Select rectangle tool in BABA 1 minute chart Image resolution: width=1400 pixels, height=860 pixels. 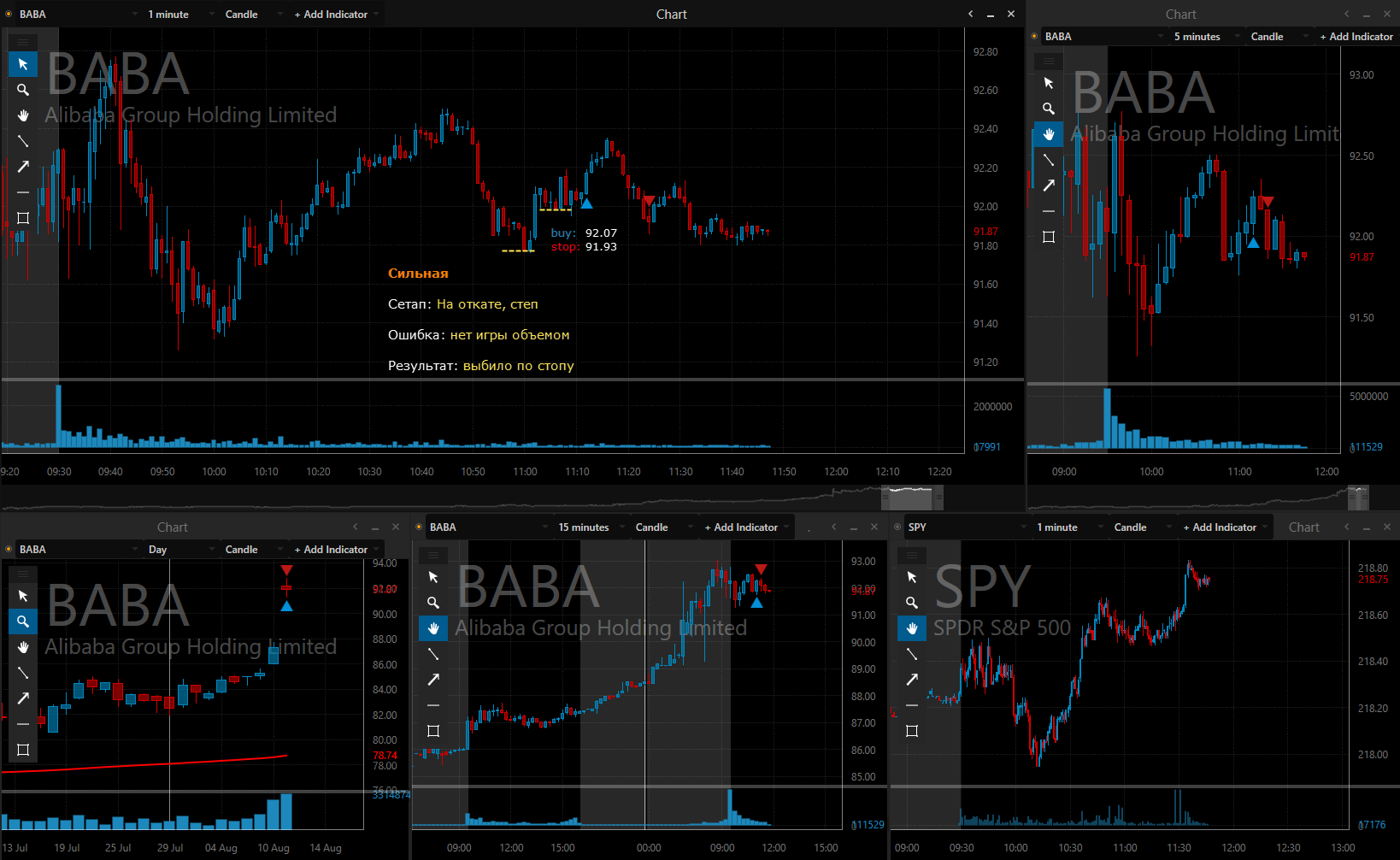point(23,218)
